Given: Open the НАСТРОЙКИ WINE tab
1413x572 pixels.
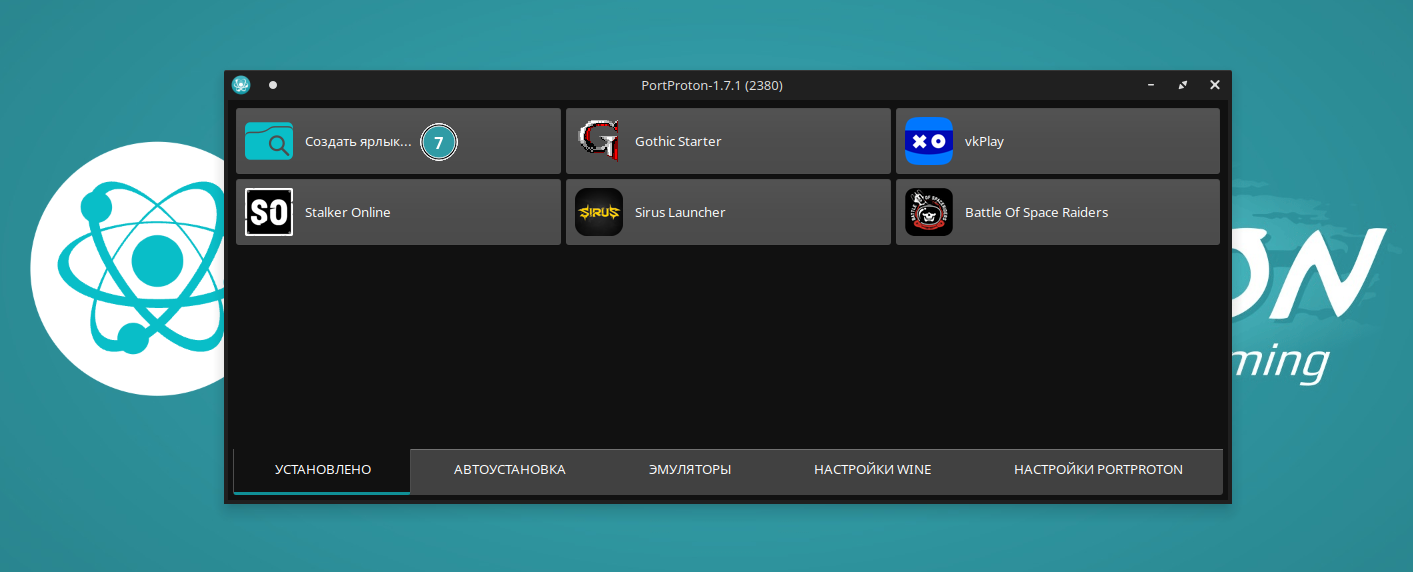Looking at the screenshot, I should coord(873,470).
